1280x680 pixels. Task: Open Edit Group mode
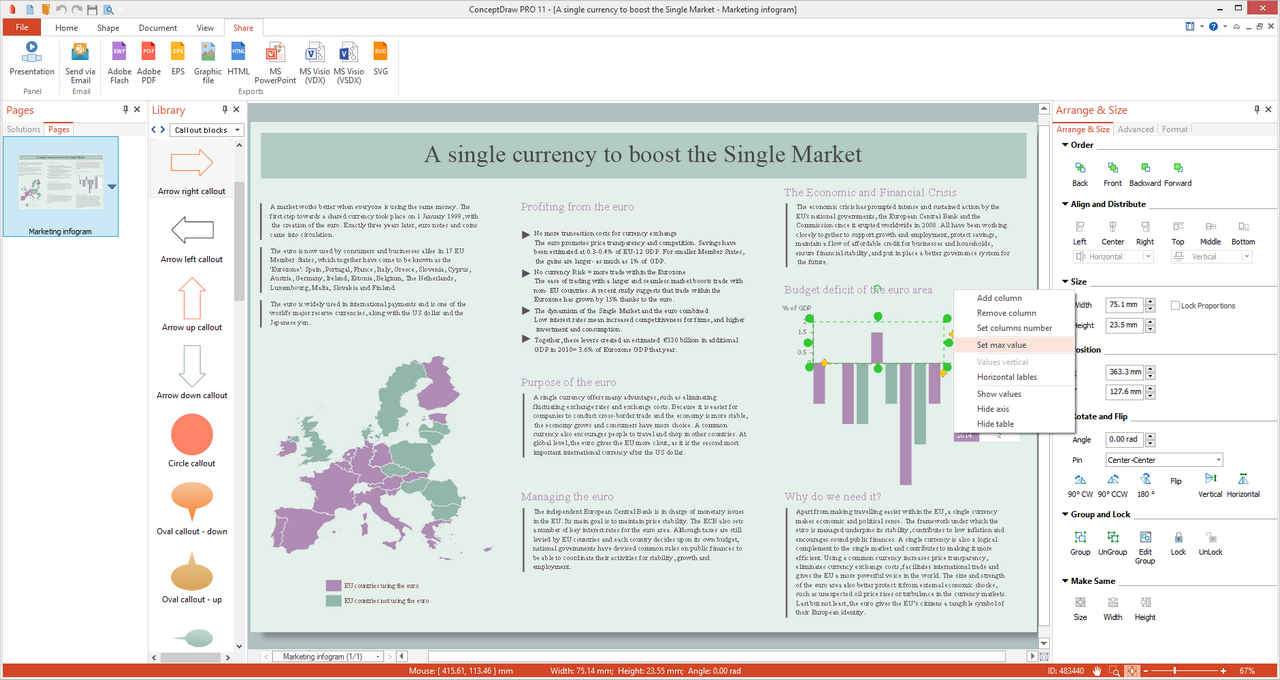coord(1145,547)
